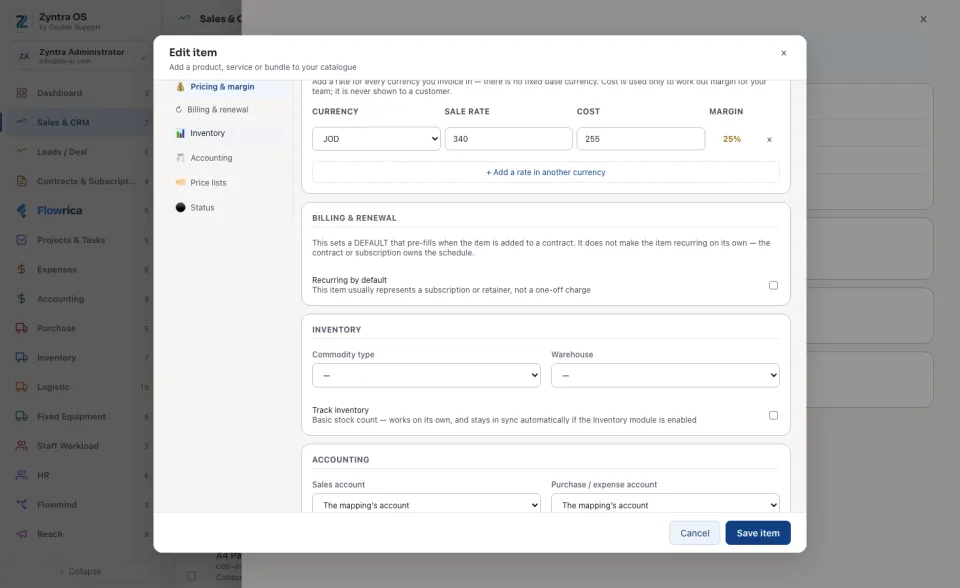Click the Sales & CRM sidebar icon

click(21, 122)
